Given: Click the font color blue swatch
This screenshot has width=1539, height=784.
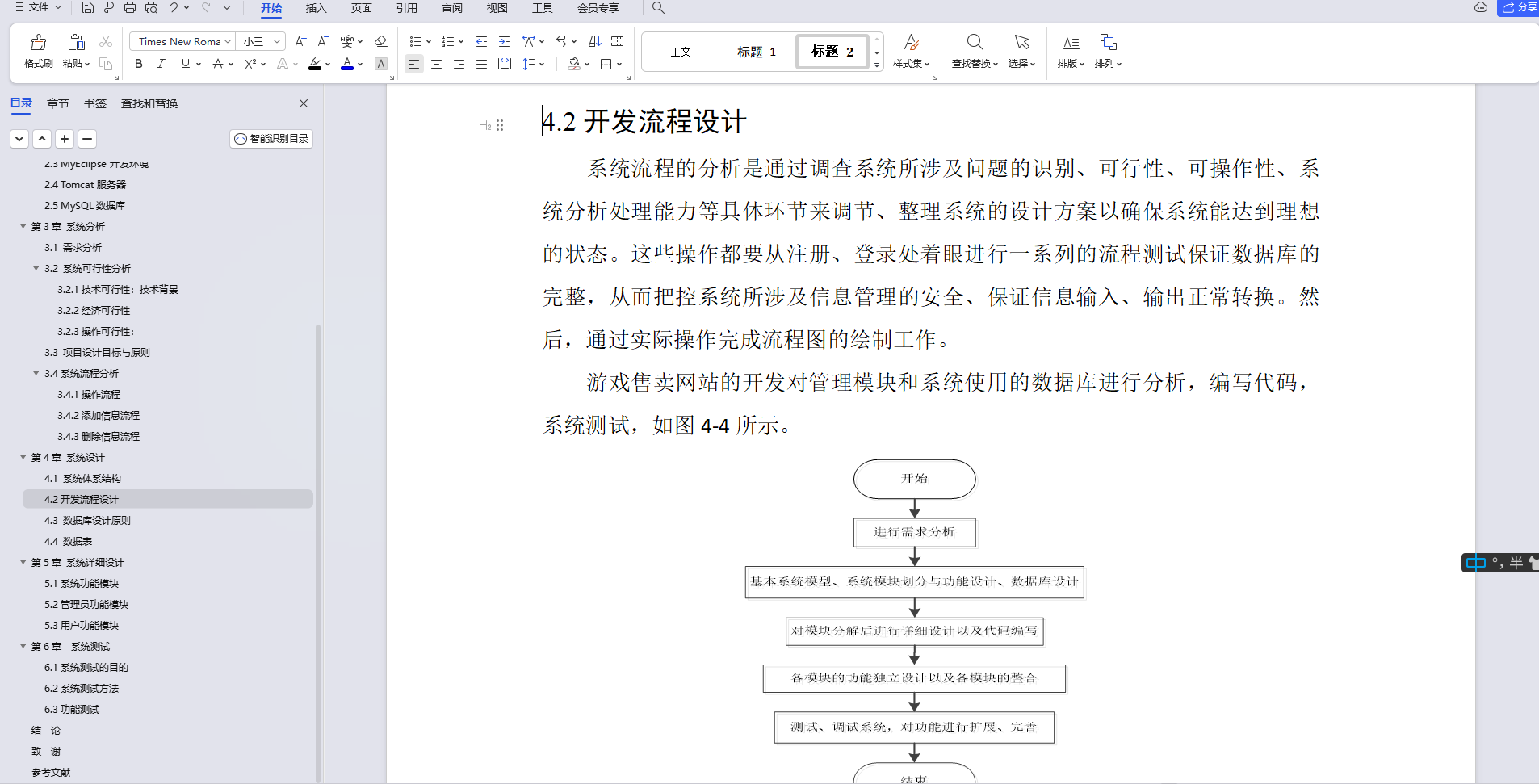Looking at the screenshot, I should point(347,64).
